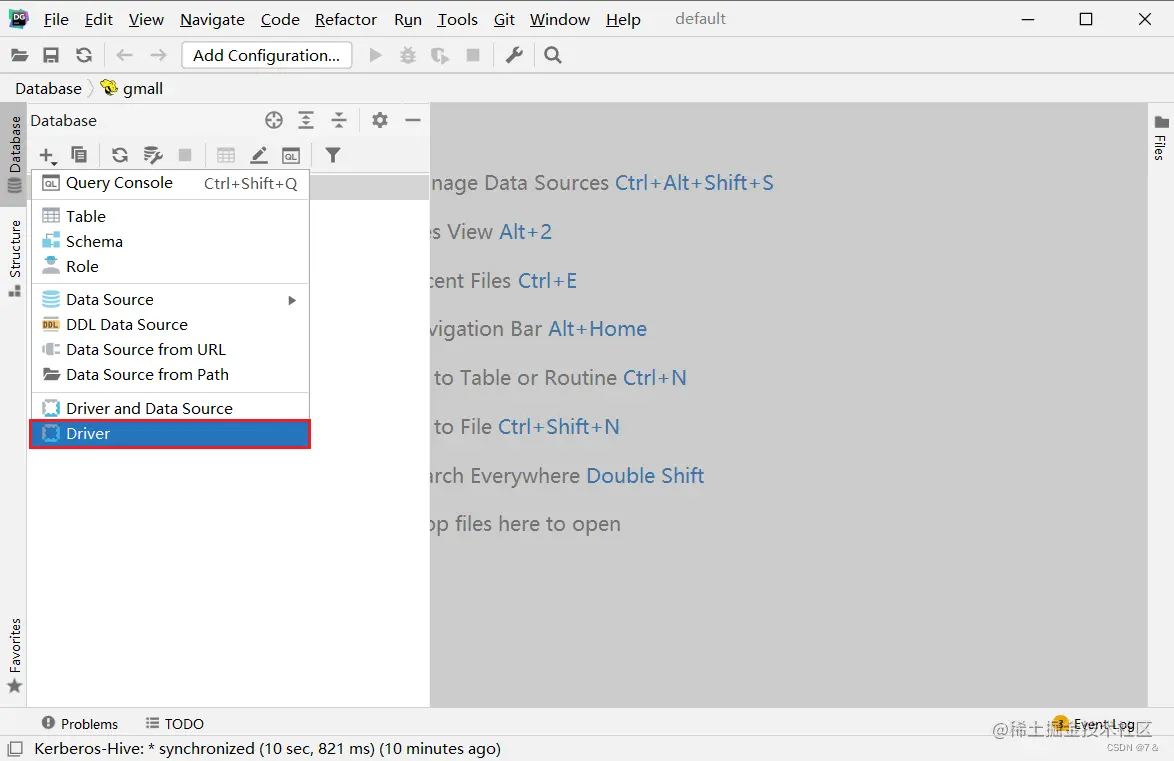Open the Problems tool tab
Viewport: 1174px width, 761px height.
[80, 724]
